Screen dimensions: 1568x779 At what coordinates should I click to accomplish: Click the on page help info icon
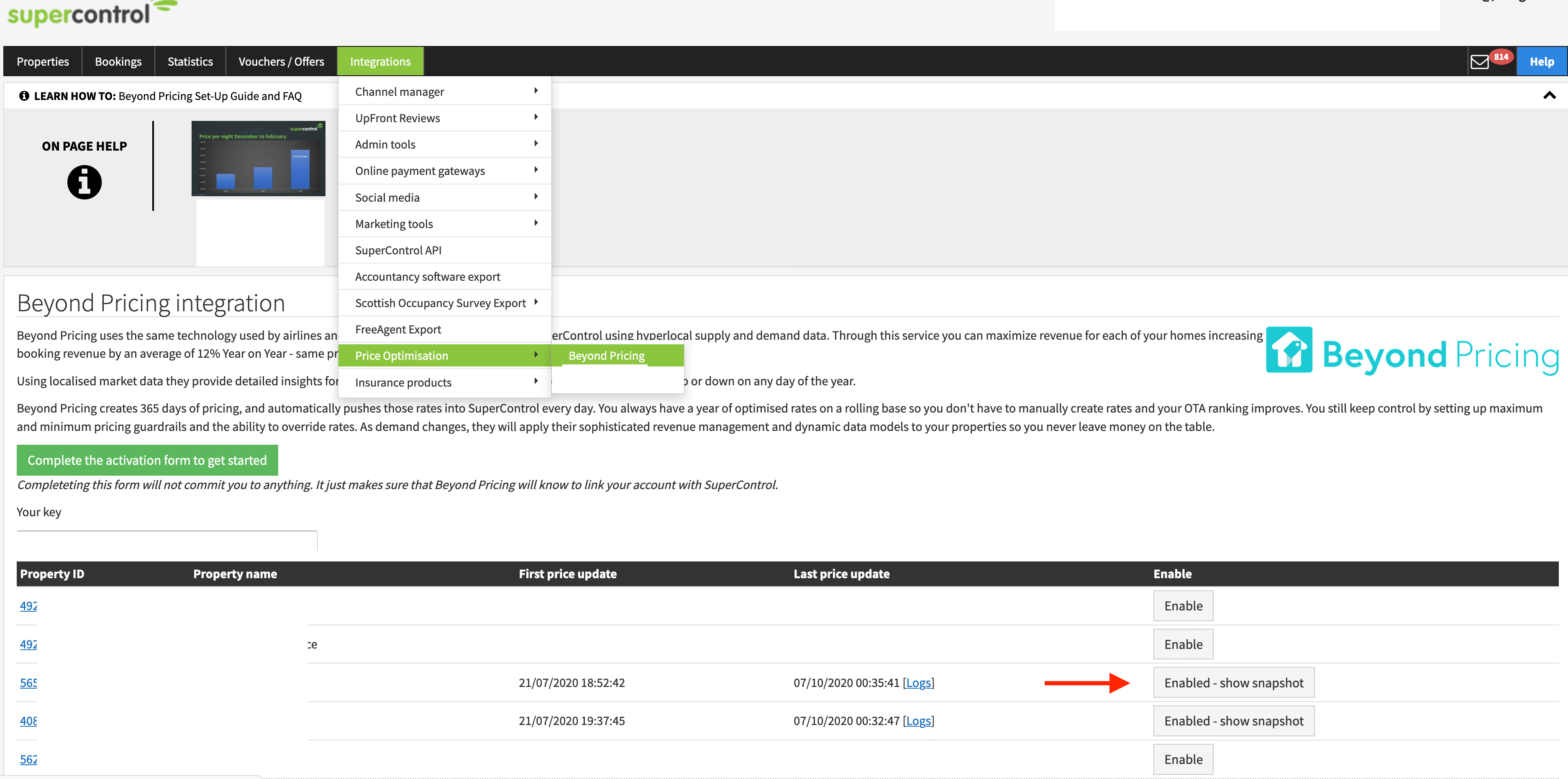84,182
